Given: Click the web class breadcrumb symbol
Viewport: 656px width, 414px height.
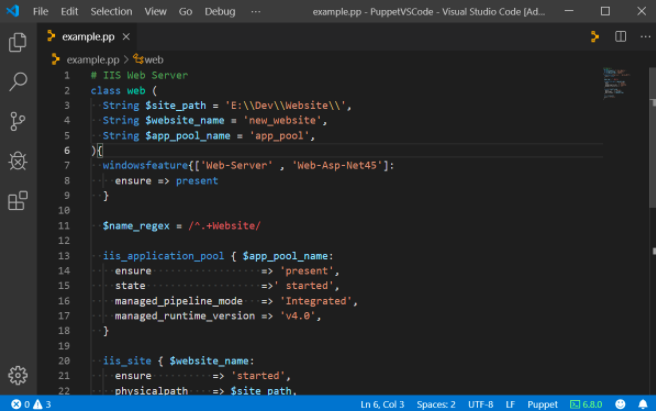Looking at the screenshot, I should click(x=149, y=60).
